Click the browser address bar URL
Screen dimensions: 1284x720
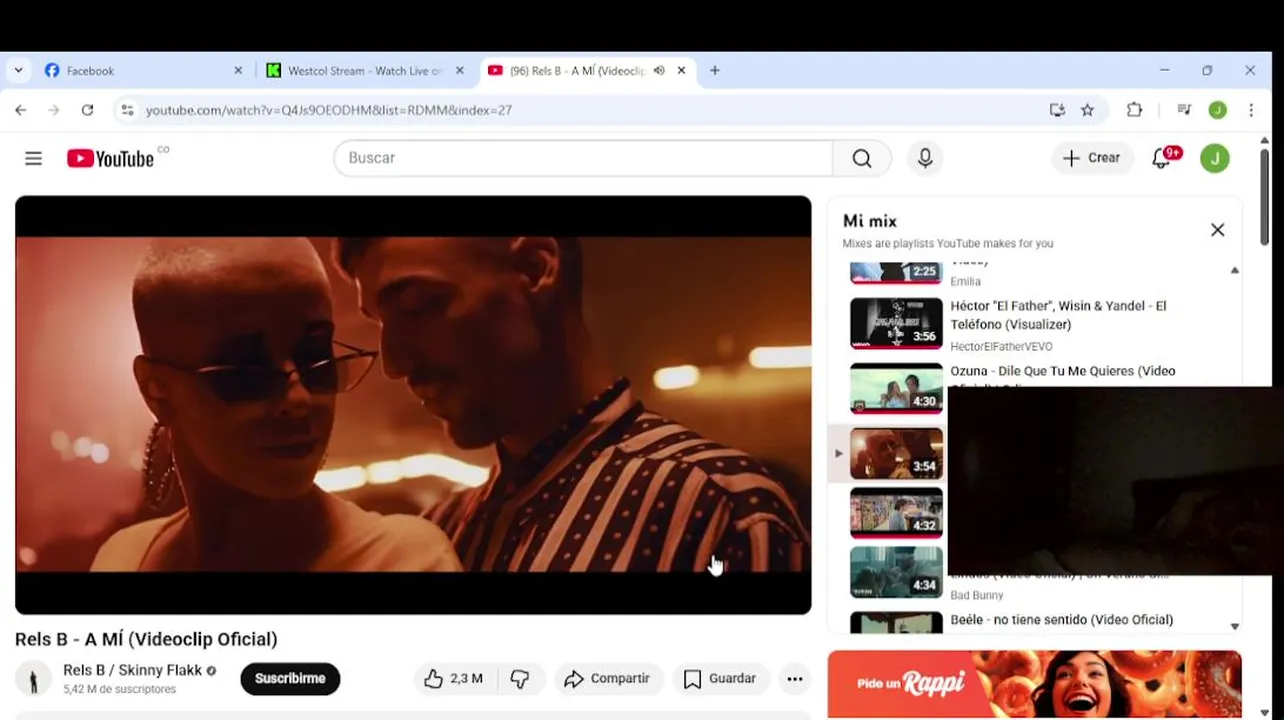pos(329,110)
